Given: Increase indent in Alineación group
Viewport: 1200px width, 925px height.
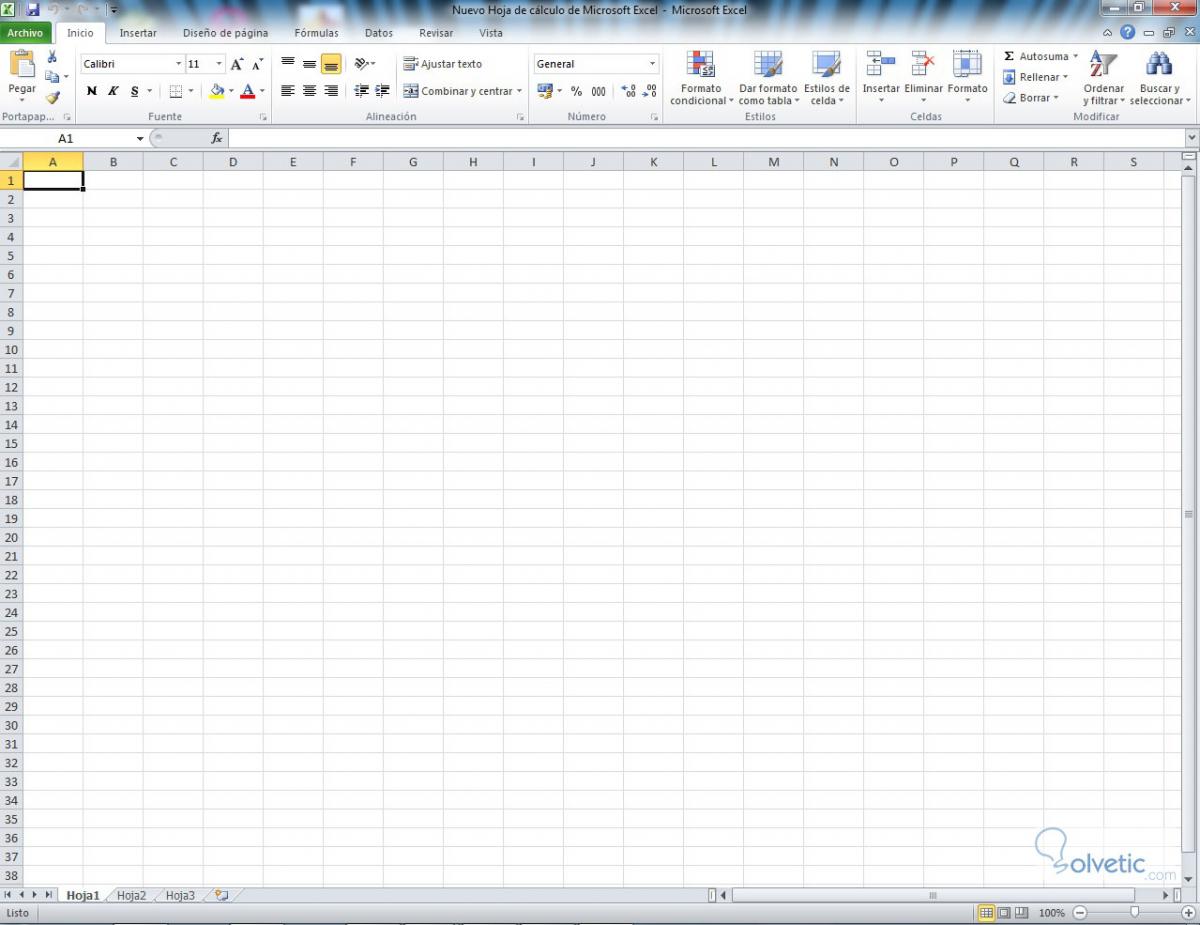Looking at the screenshot, I should point(382,91).
